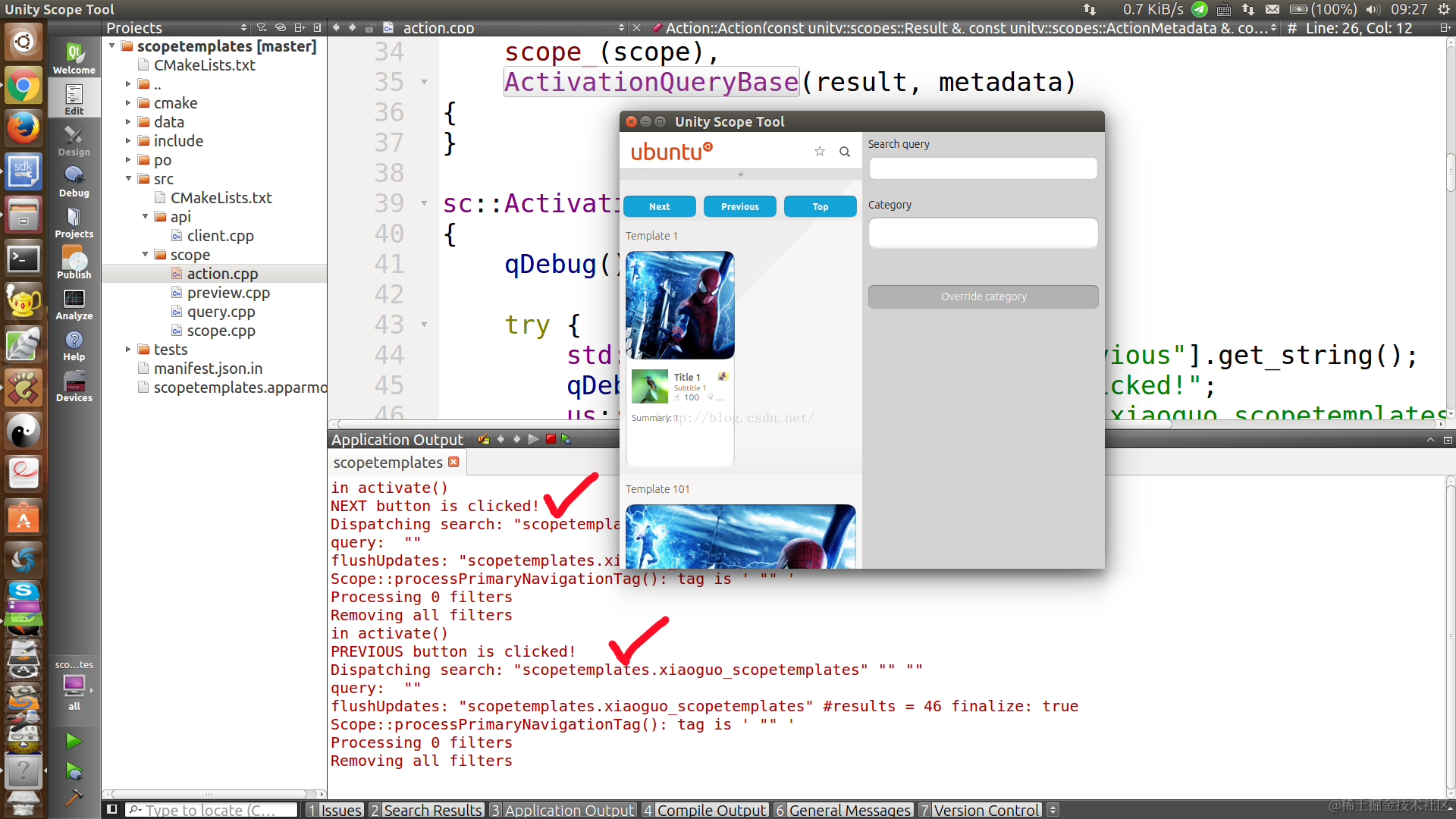Click the Search query input field
The image size is (1456, 819).
pos(983,168)
